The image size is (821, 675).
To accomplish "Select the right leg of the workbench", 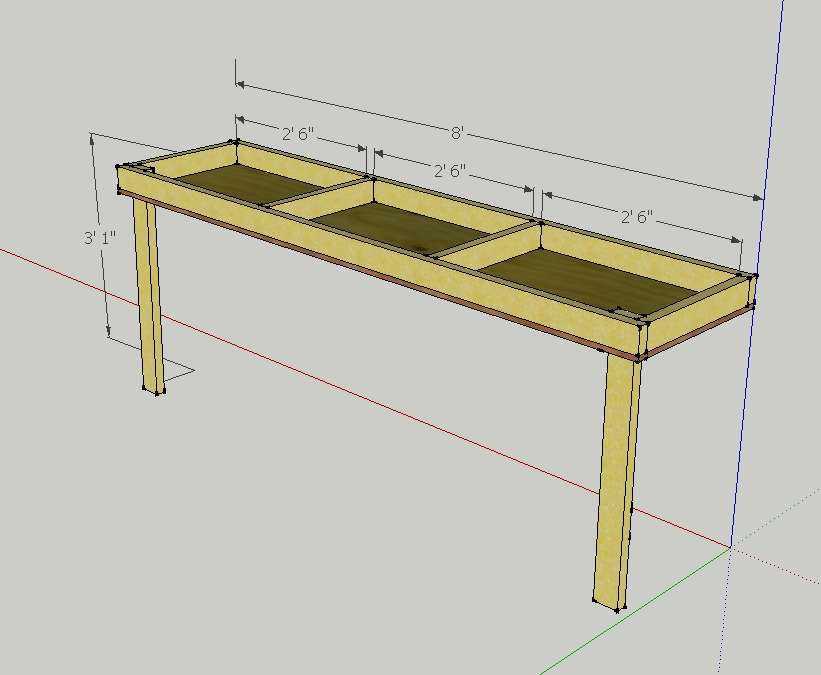I will point(617,482).
